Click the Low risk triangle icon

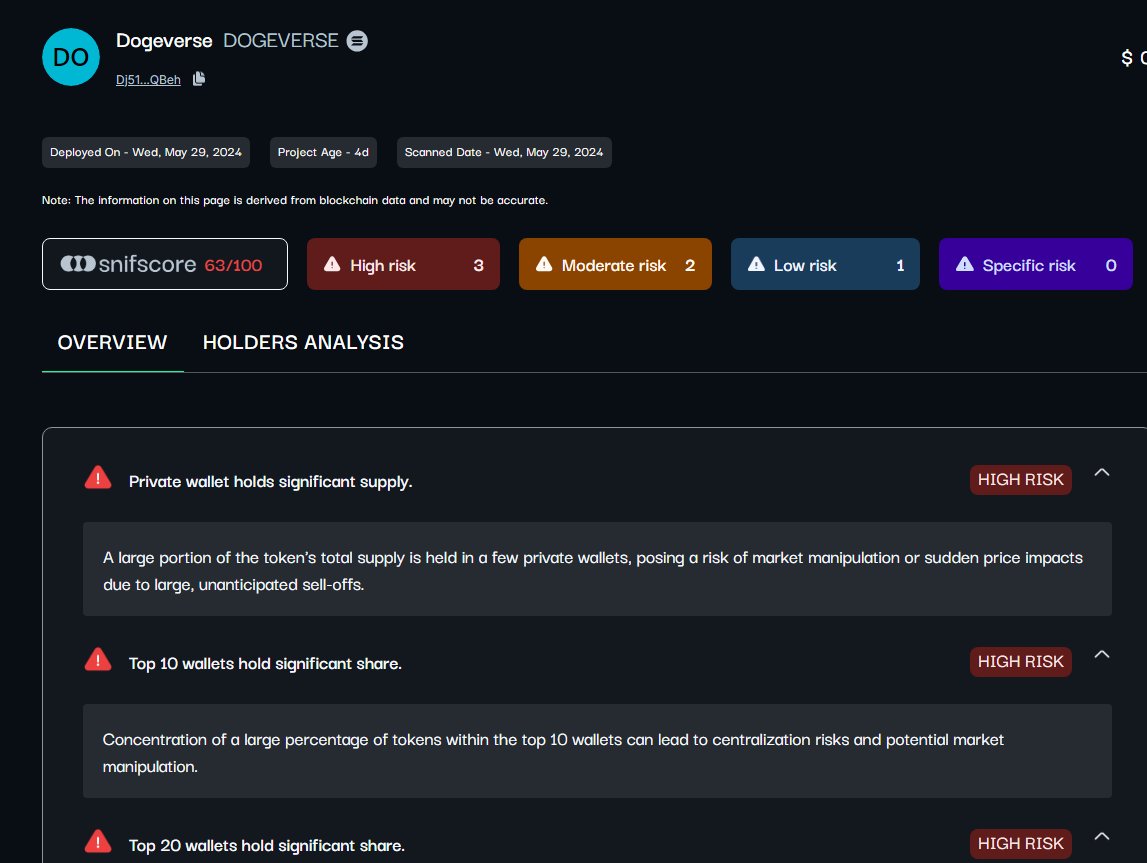tap(756, 264)
